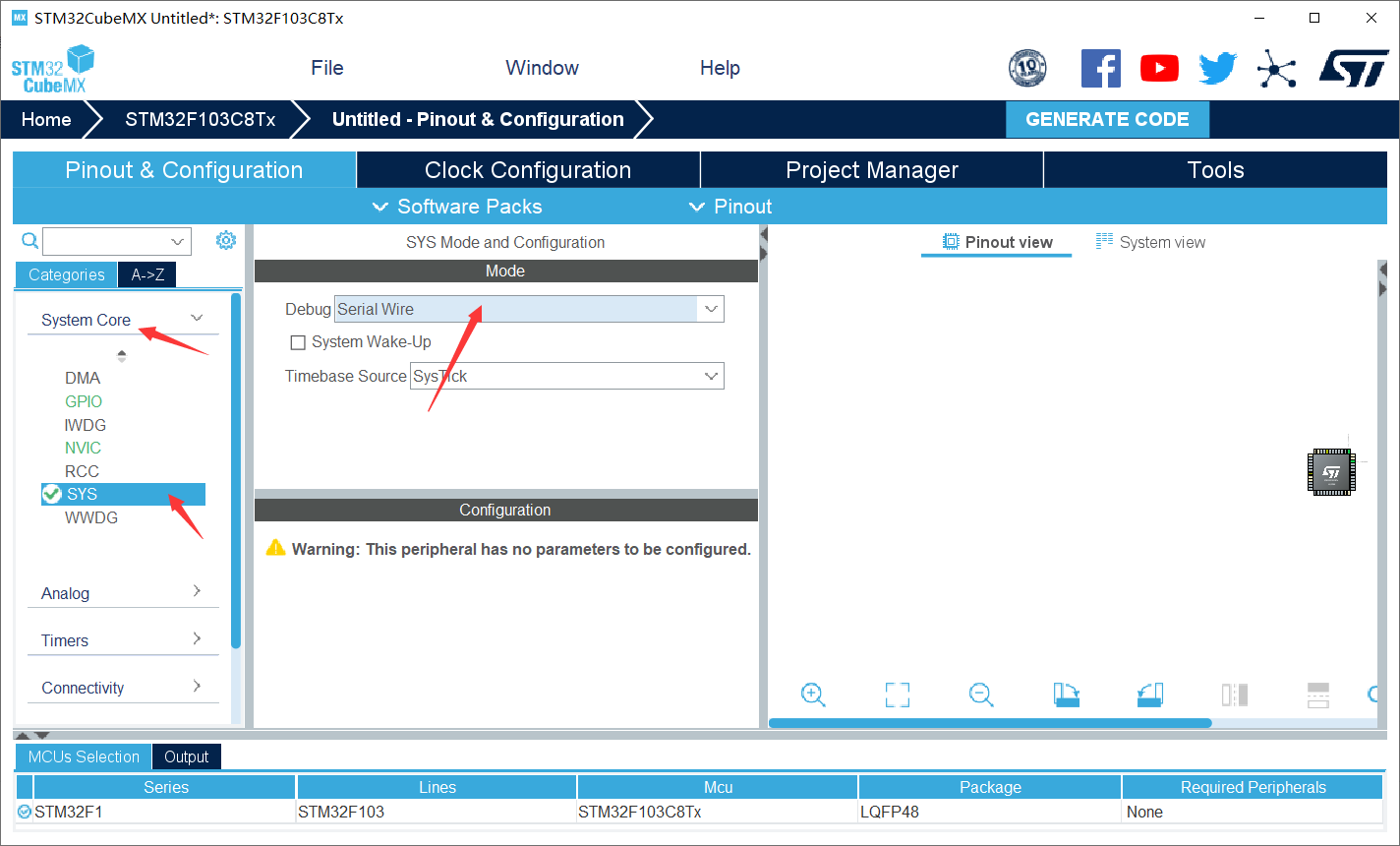Rotate the chip view counter-clockwise

[x=1150, y=695]
